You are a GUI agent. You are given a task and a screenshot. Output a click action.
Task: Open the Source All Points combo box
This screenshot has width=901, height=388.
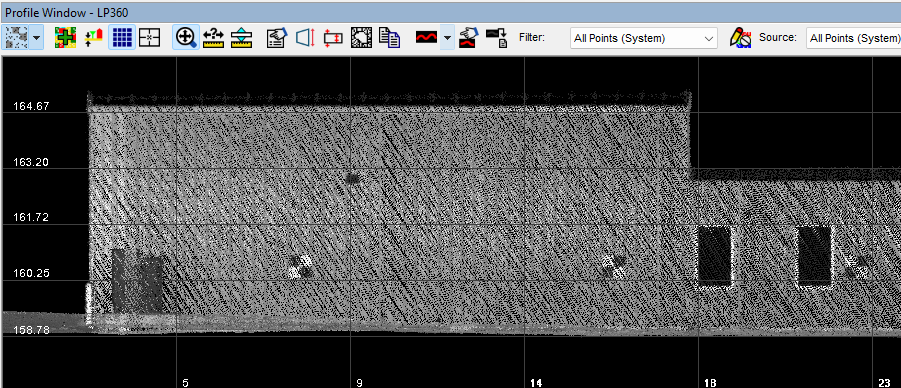click(853, 38)
